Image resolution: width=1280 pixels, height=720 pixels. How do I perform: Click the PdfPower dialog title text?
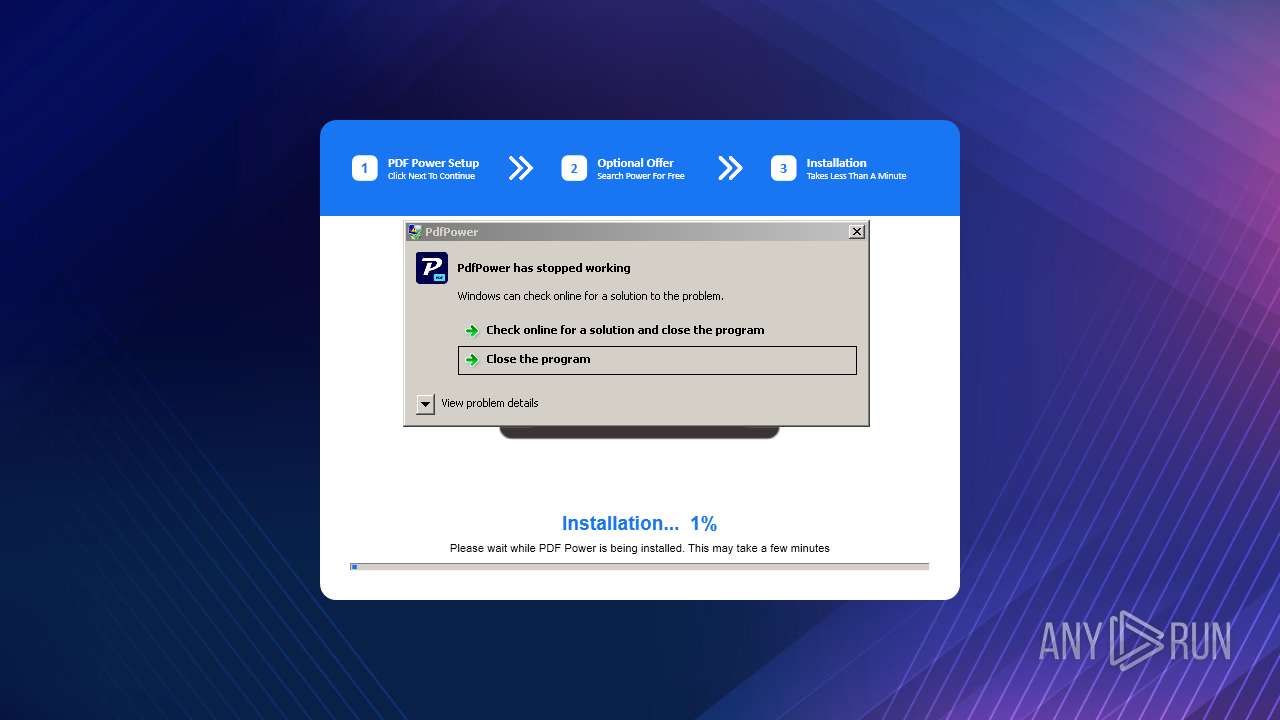point(451,232)
